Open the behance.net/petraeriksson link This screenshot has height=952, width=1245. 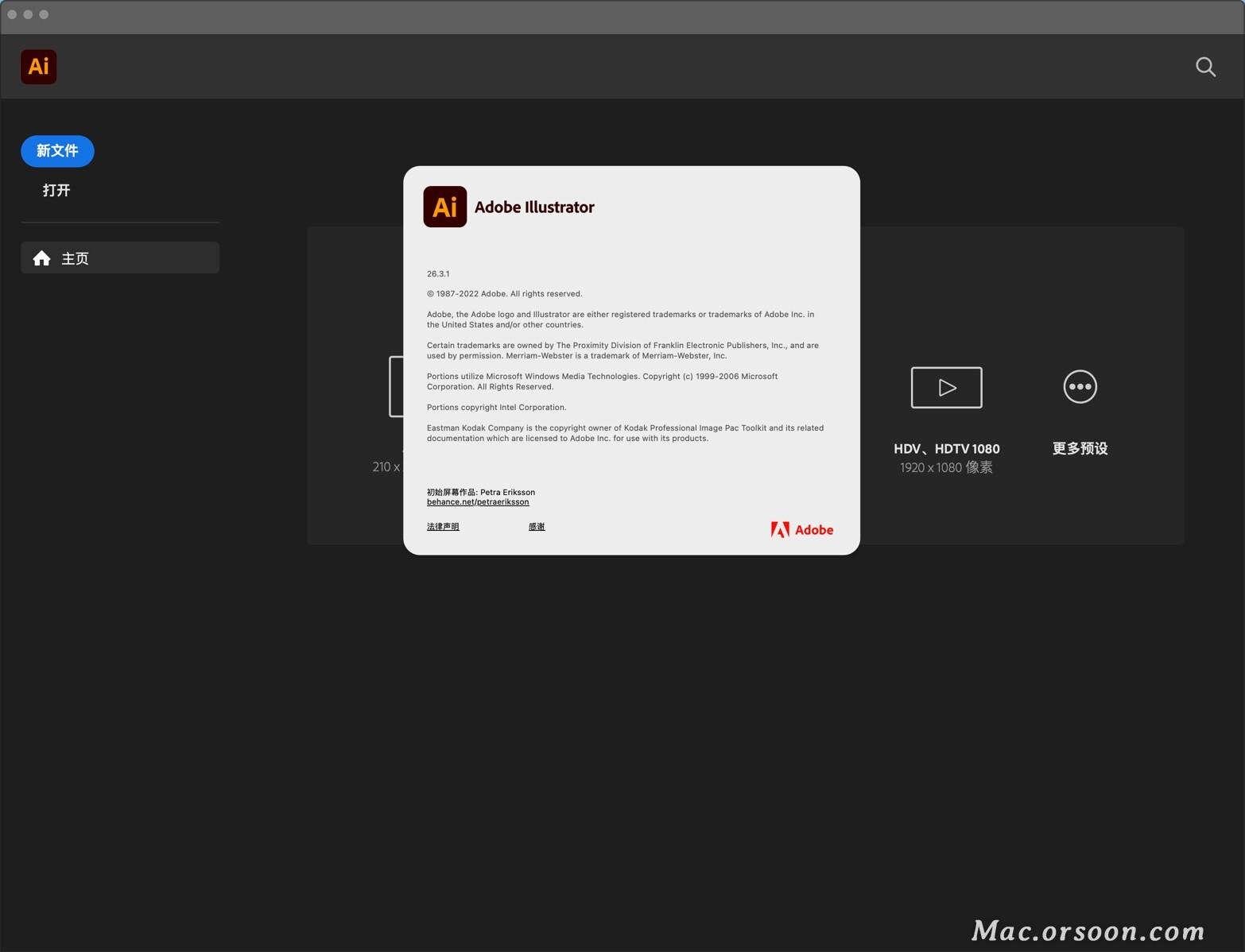coord(478,502)
